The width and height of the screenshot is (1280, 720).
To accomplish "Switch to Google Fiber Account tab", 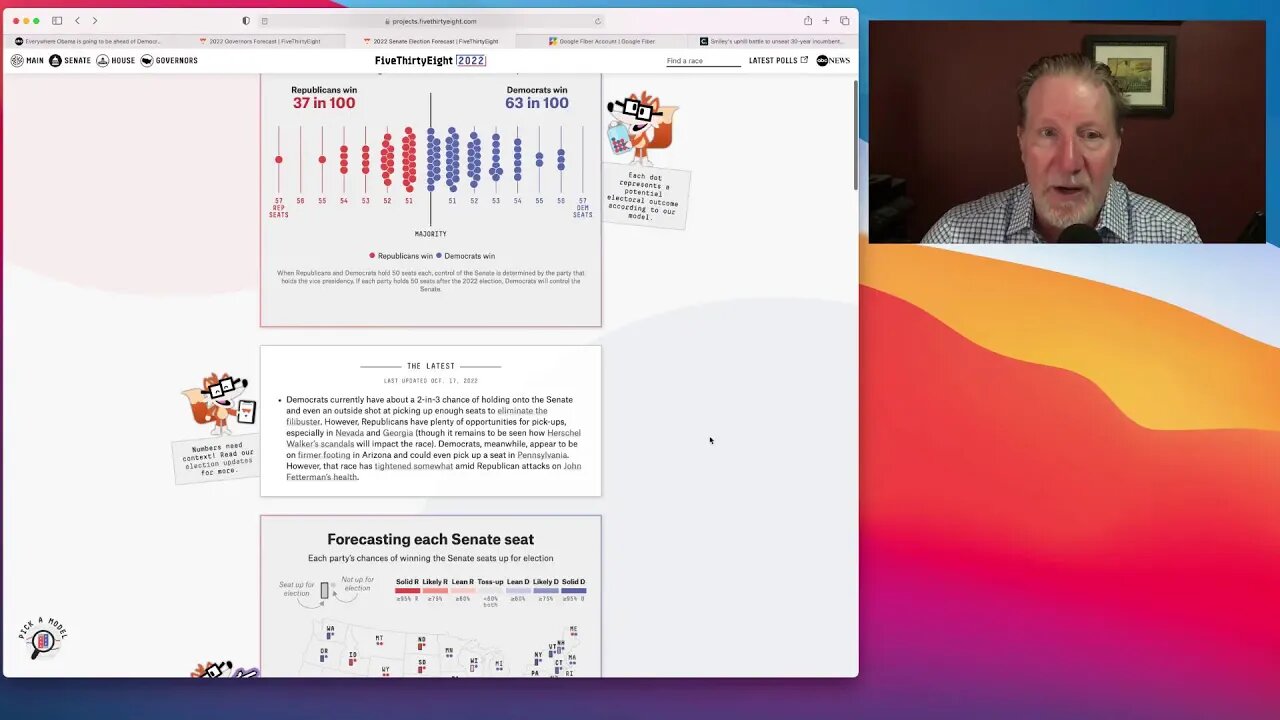I will click(x=602, y=41).
